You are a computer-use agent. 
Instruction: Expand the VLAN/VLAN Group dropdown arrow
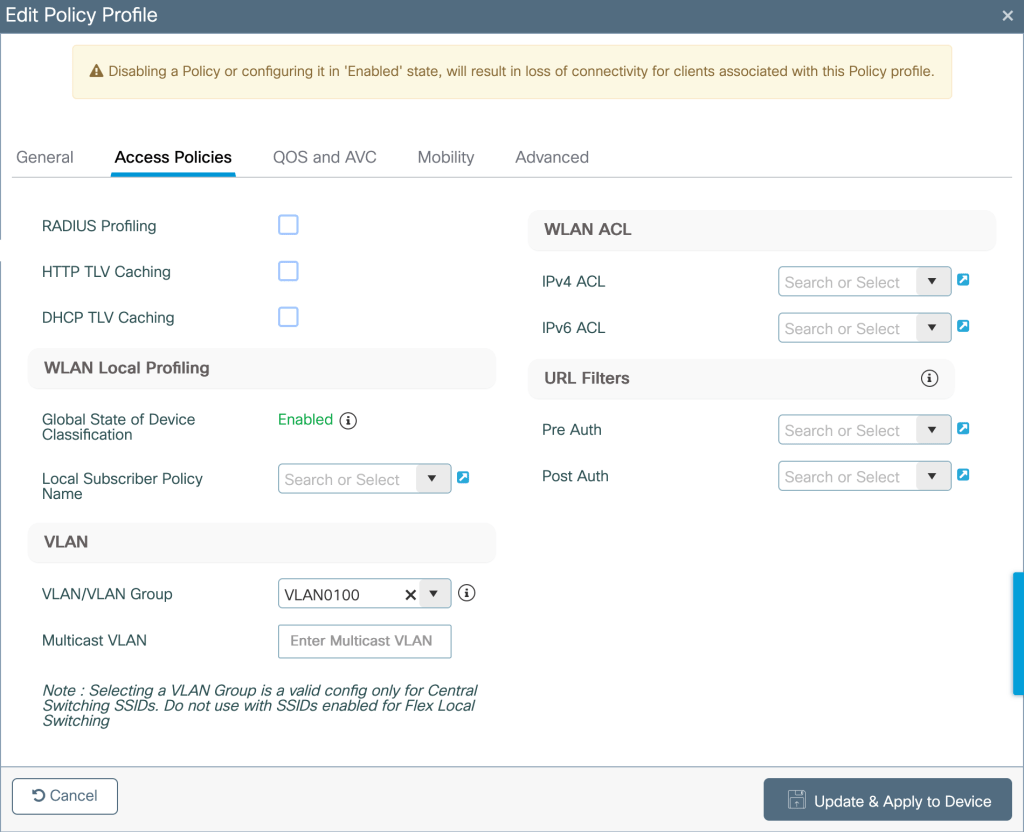[434, 594]
